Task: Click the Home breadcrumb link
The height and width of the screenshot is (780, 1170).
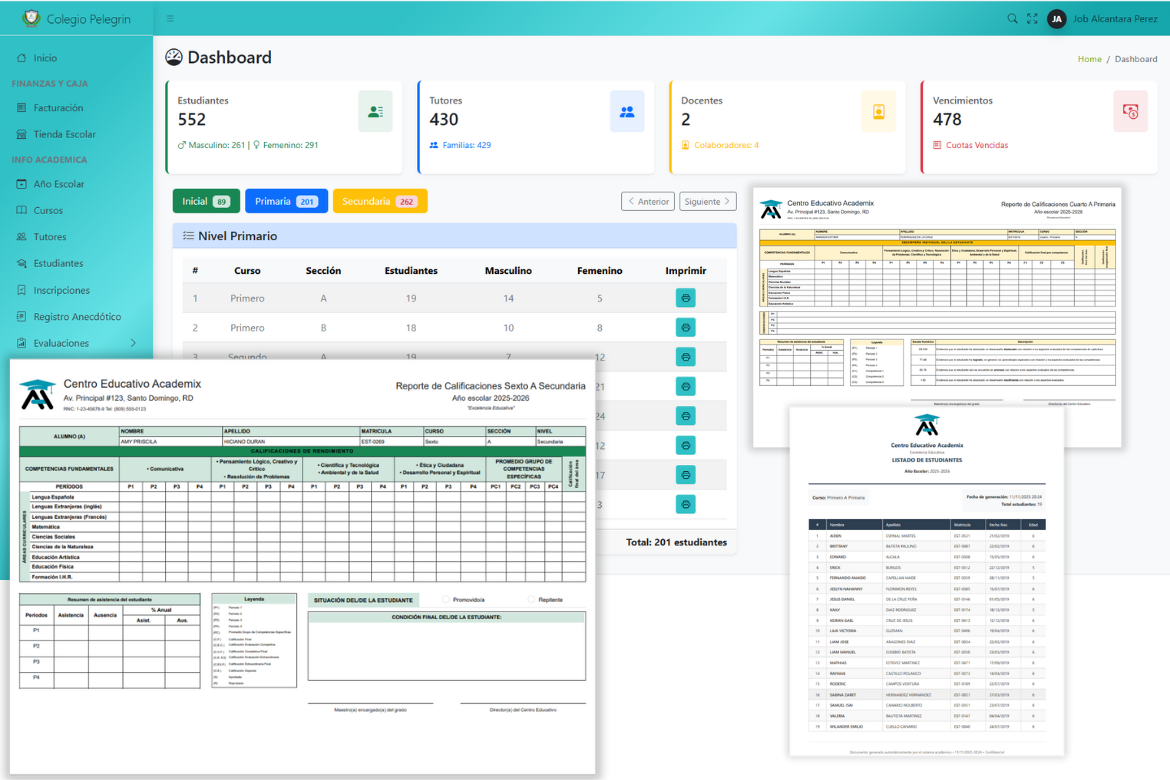Action: [x=1089, y=59]
